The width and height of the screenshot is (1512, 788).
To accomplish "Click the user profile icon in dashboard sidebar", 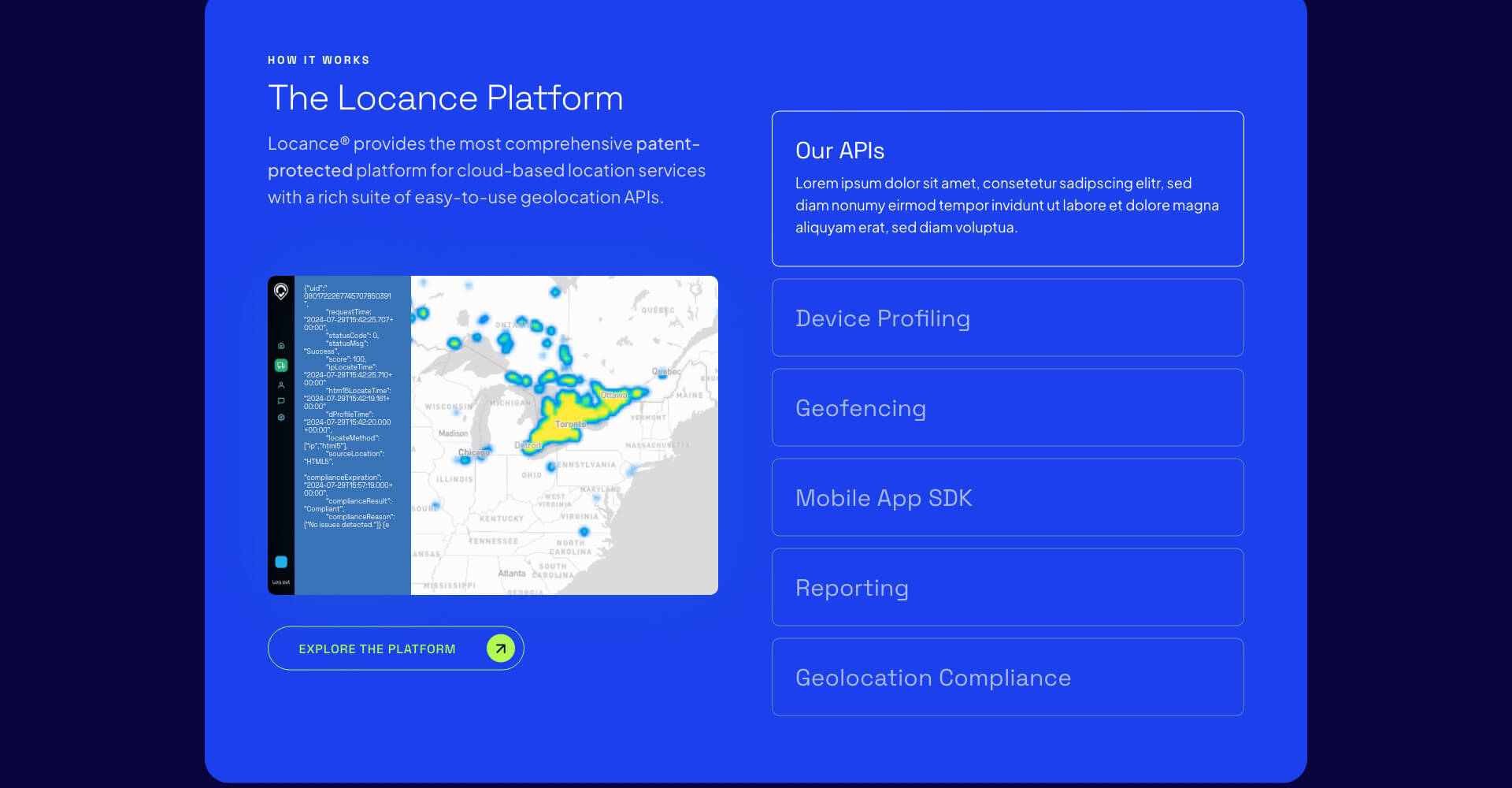I will coord(281,385).
